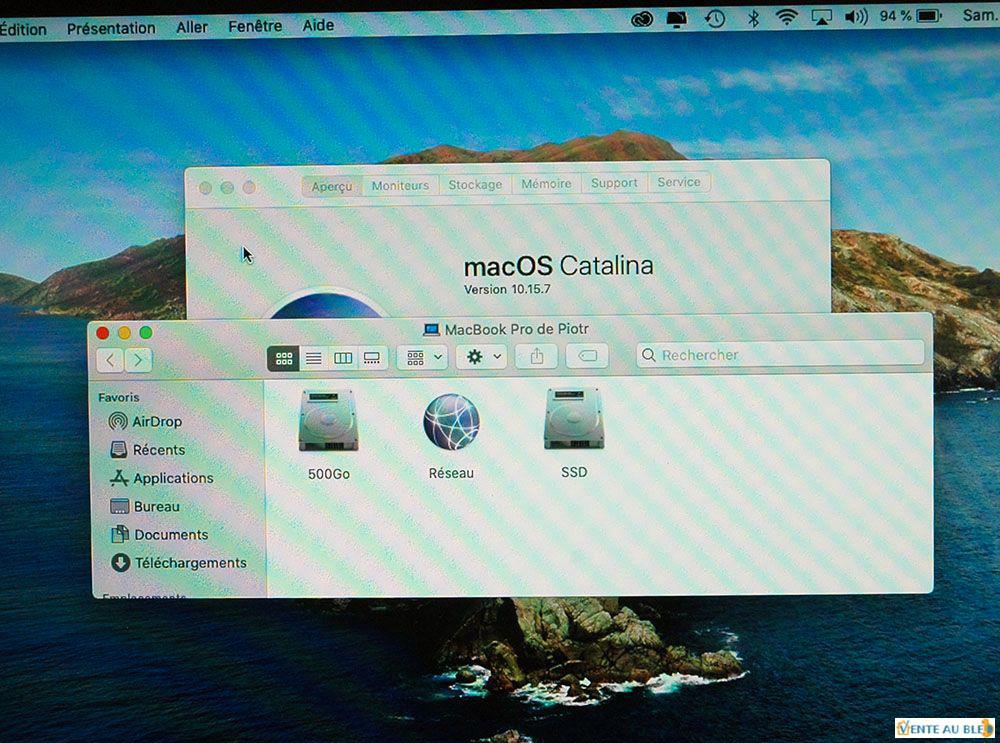Switch to the Aperçu tab
This screenshot has width=1000, height=743.
[332, 186]
